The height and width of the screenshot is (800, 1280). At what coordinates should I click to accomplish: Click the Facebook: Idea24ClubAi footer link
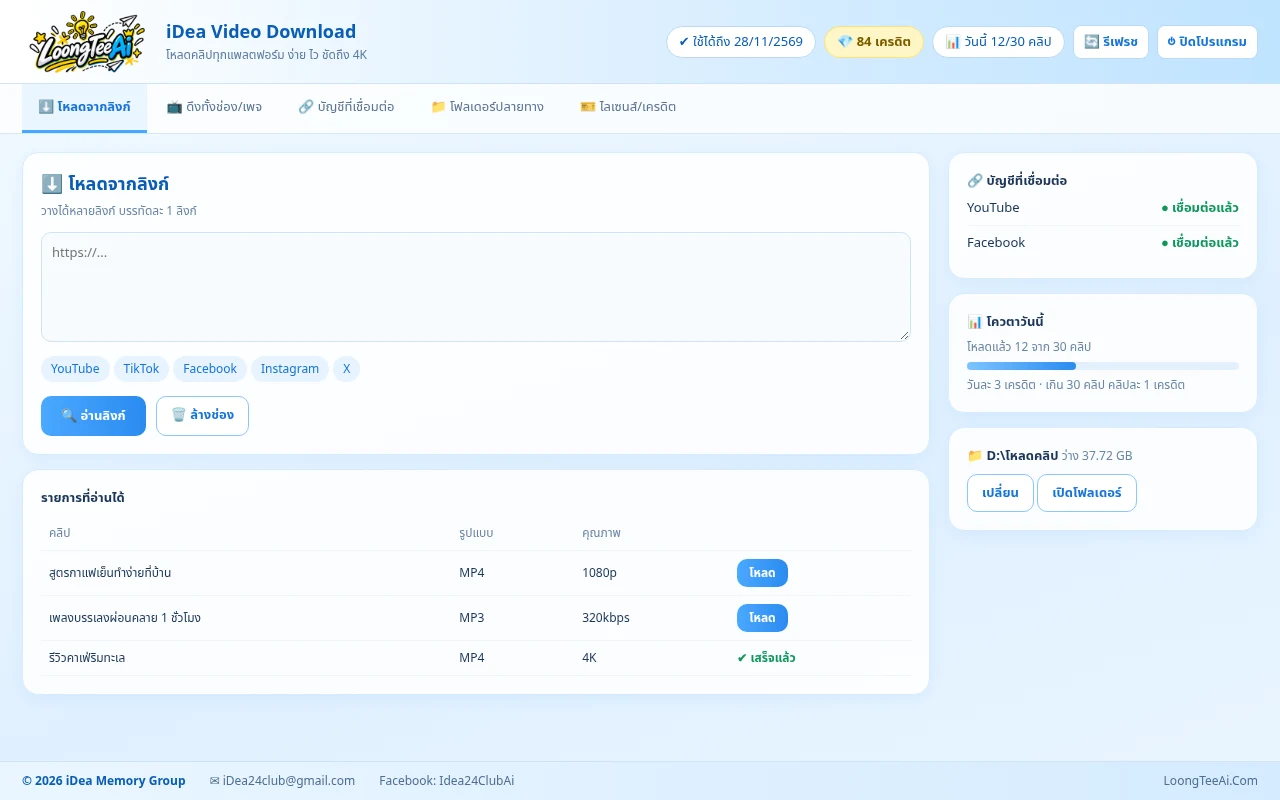click(x=447, y=781)
